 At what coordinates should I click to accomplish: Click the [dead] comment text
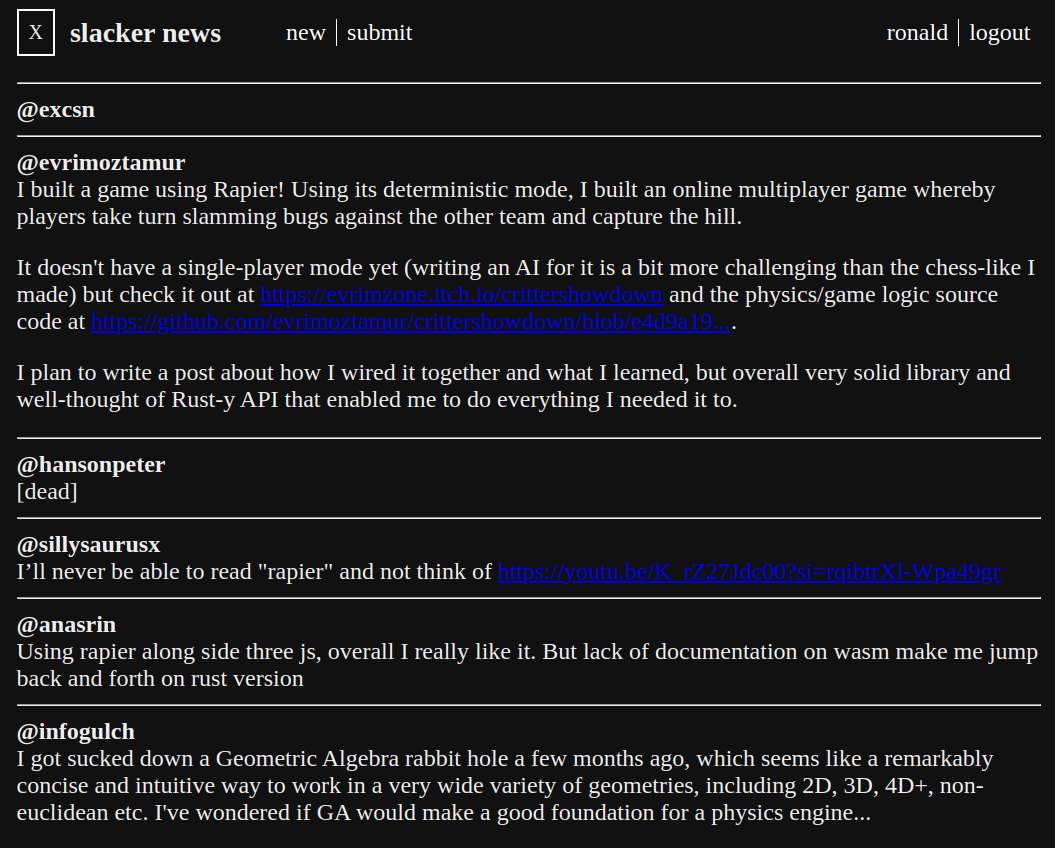pyautogui.click(x=47, y=491)
